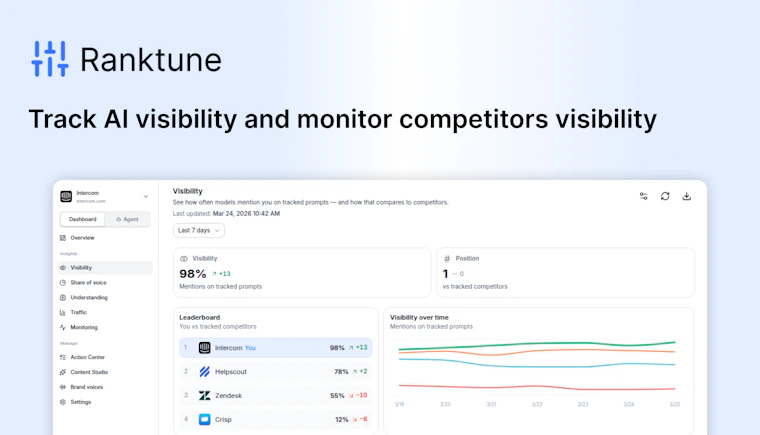The height and width of the screenshot is (435, 760).
Task: Click the Traffic bar chart icon
Action: [63, 312]
